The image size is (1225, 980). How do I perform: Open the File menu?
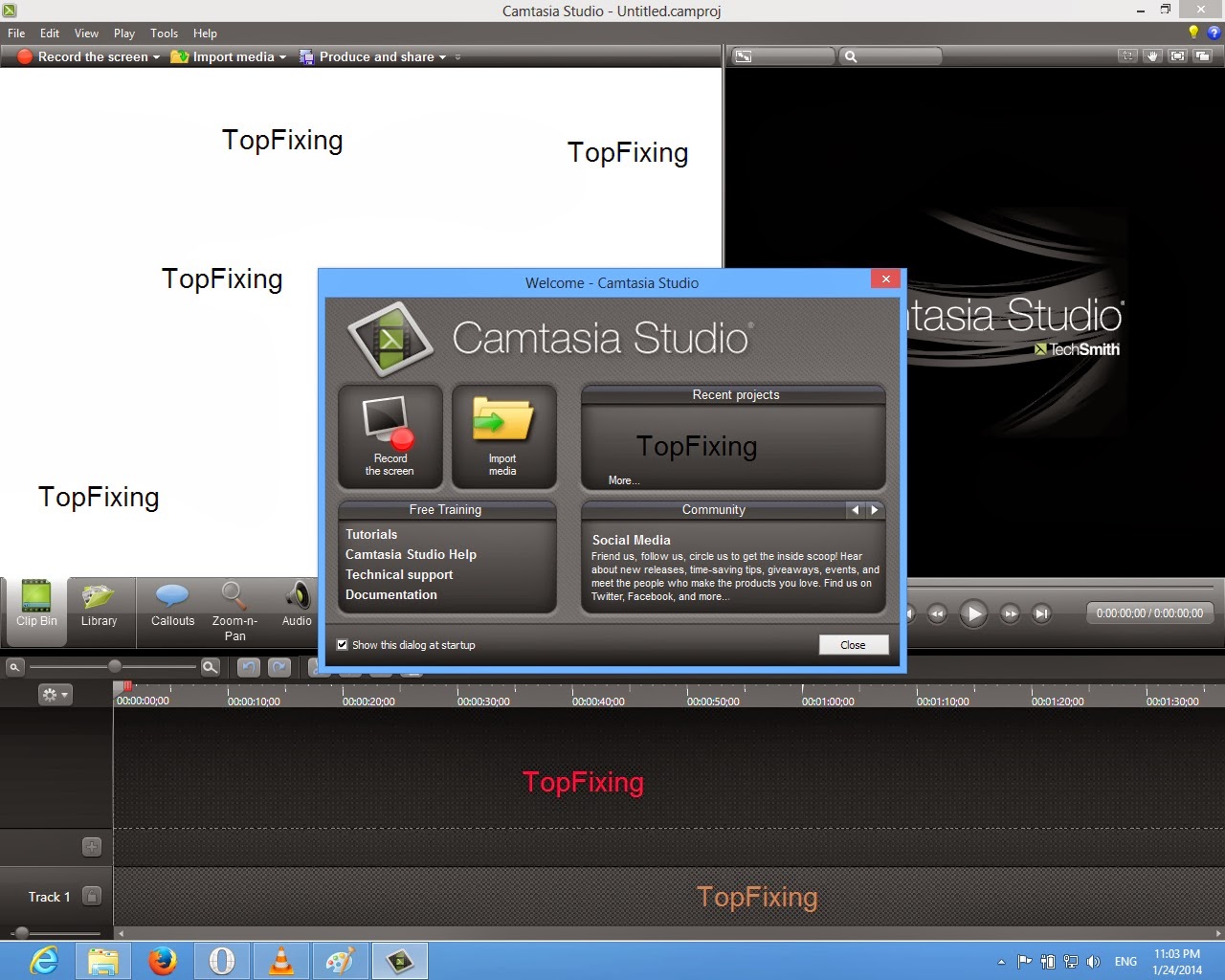[x=16, y=33]
